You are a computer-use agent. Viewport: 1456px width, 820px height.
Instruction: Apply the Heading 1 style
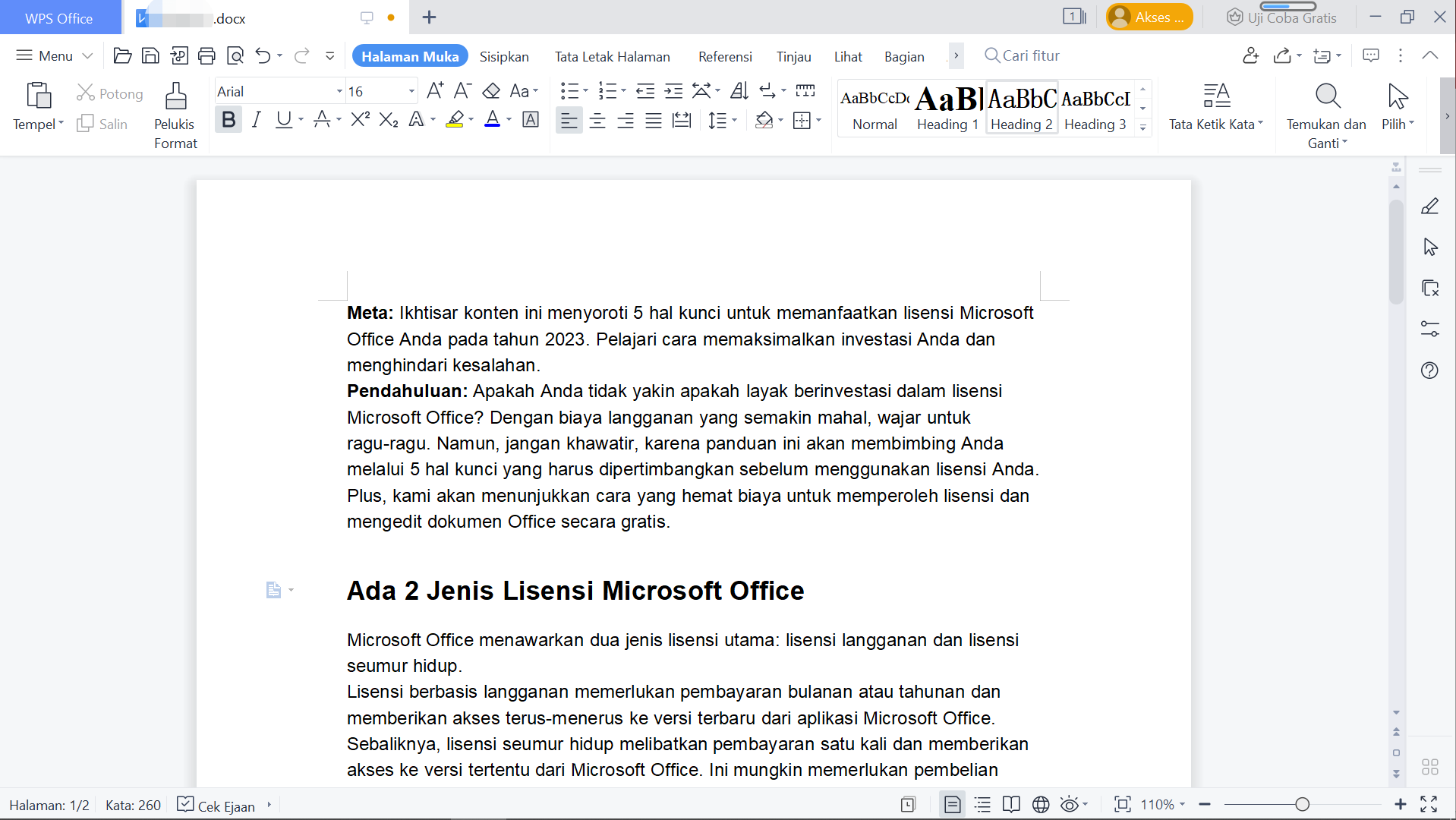point(948,108)
